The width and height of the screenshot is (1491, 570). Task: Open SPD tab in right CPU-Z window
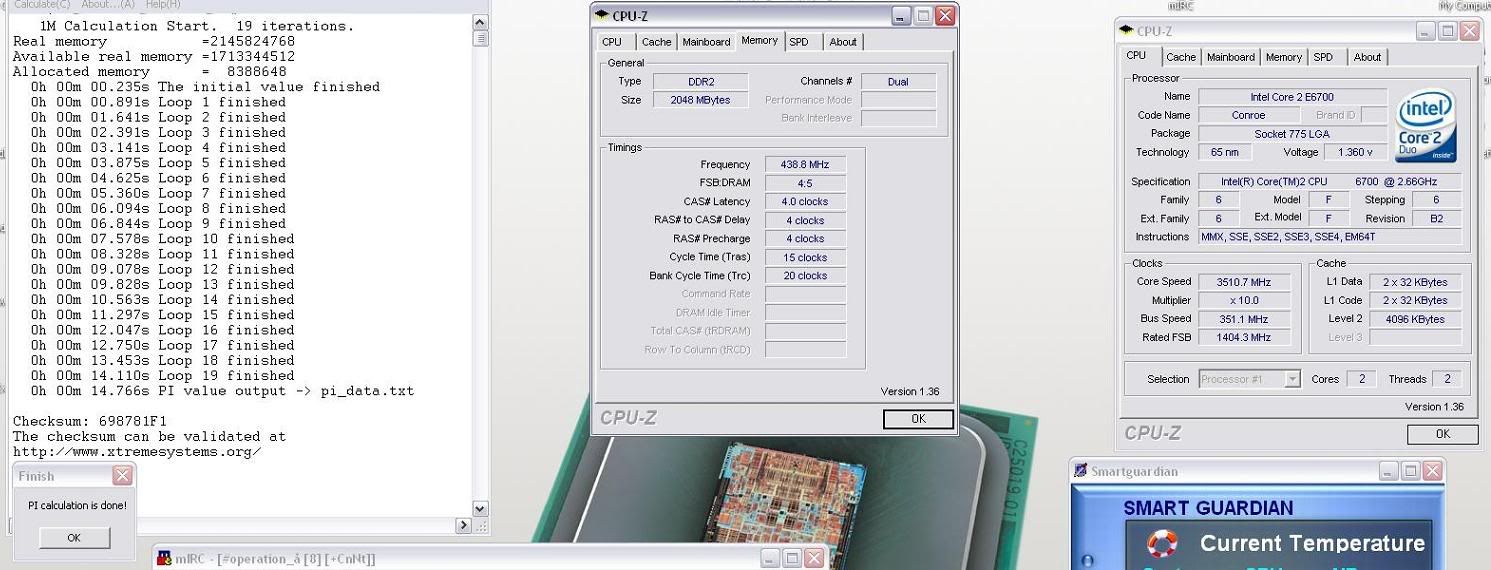click(1323, 57)
